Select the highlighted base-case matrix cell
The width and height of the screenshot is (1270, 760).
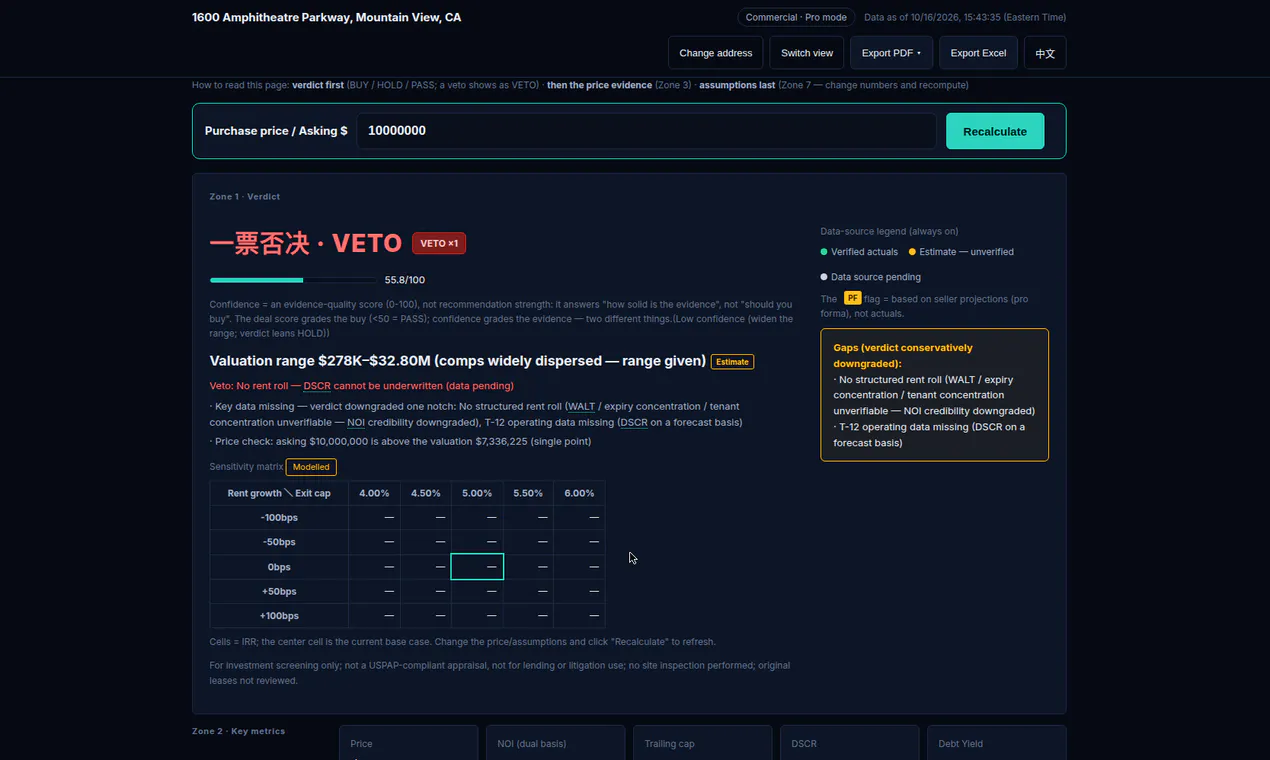click(x=477, y=567)
